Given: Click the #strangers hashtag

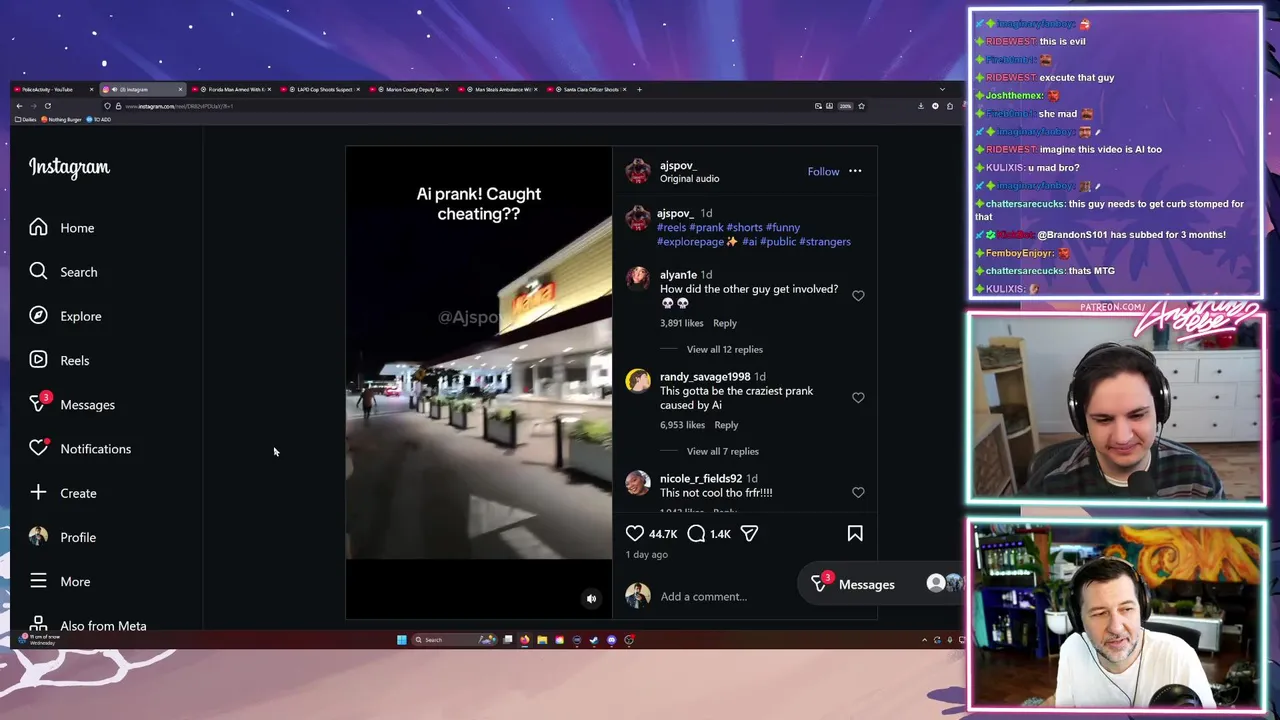Looking at the screenshot, I should (x=825, y=241).
